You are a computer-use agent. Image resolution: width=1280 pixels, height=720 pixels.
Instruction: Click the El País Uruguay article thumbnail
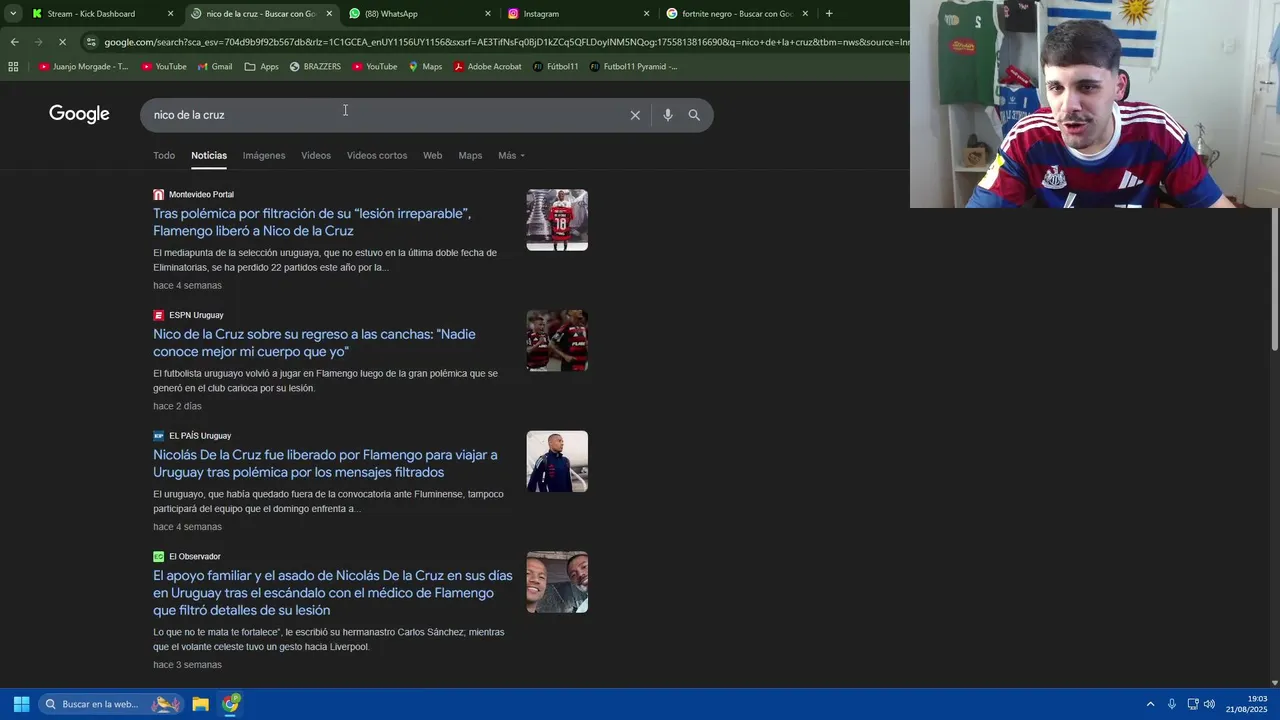[557, 461]
